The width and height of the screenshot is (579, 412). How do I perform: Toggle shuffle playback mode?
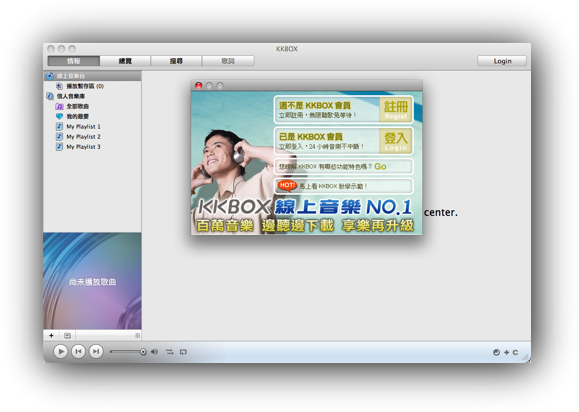[169, 352]
